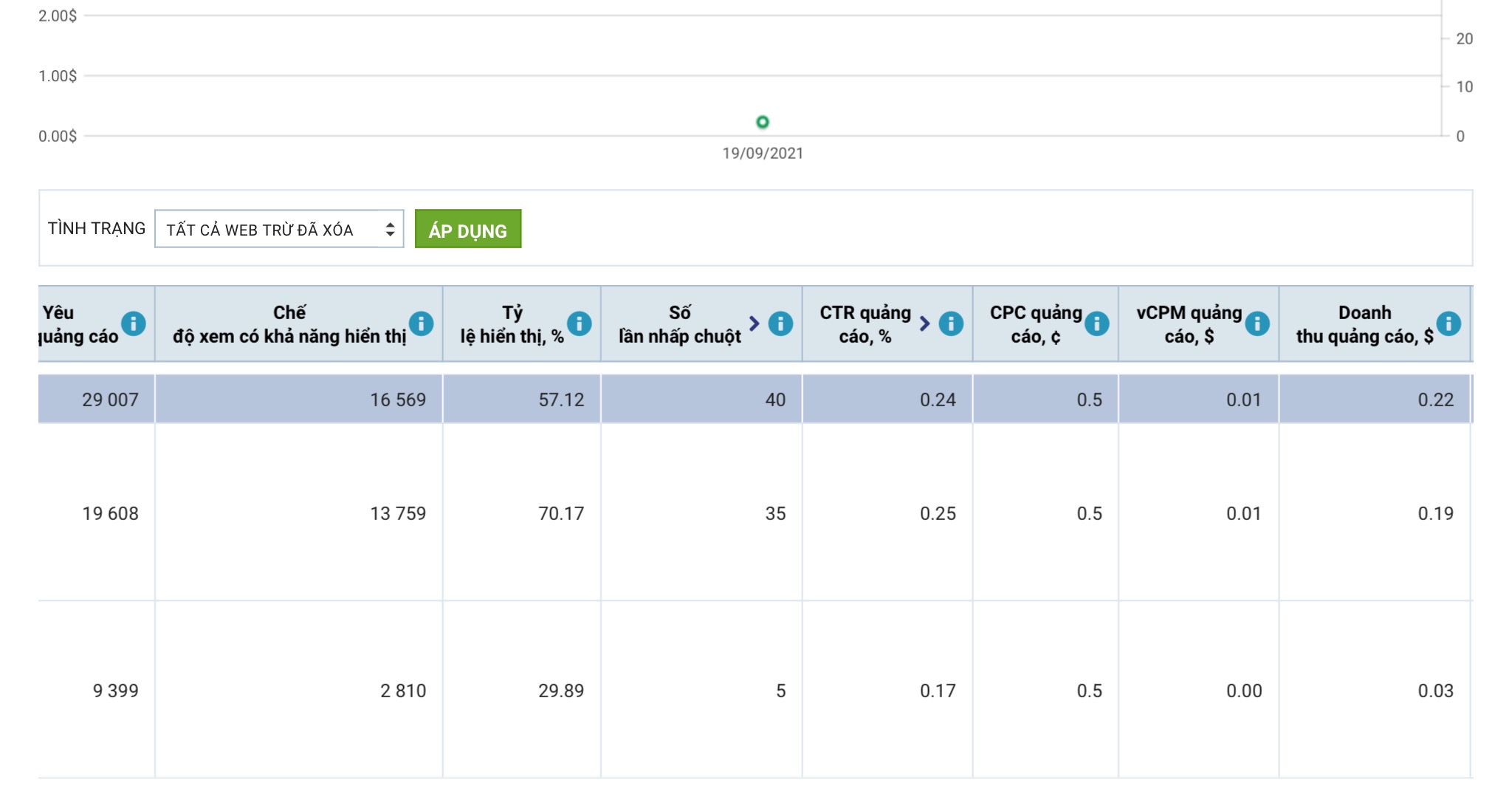Click the Áp dụng button
Image resolution: width=1512 pixels, height=794 pixels.
468,230
